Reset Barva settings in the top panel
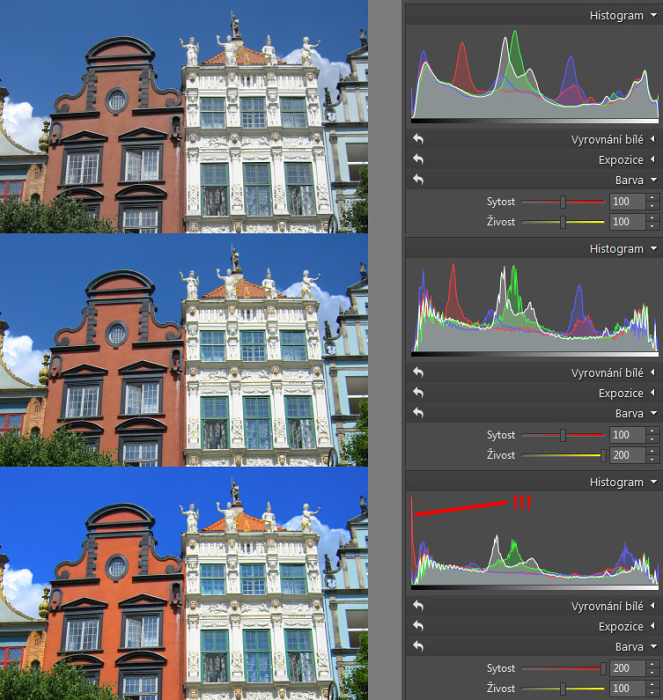The width and height of the screenshot is (663, 700). click(418, 179)
